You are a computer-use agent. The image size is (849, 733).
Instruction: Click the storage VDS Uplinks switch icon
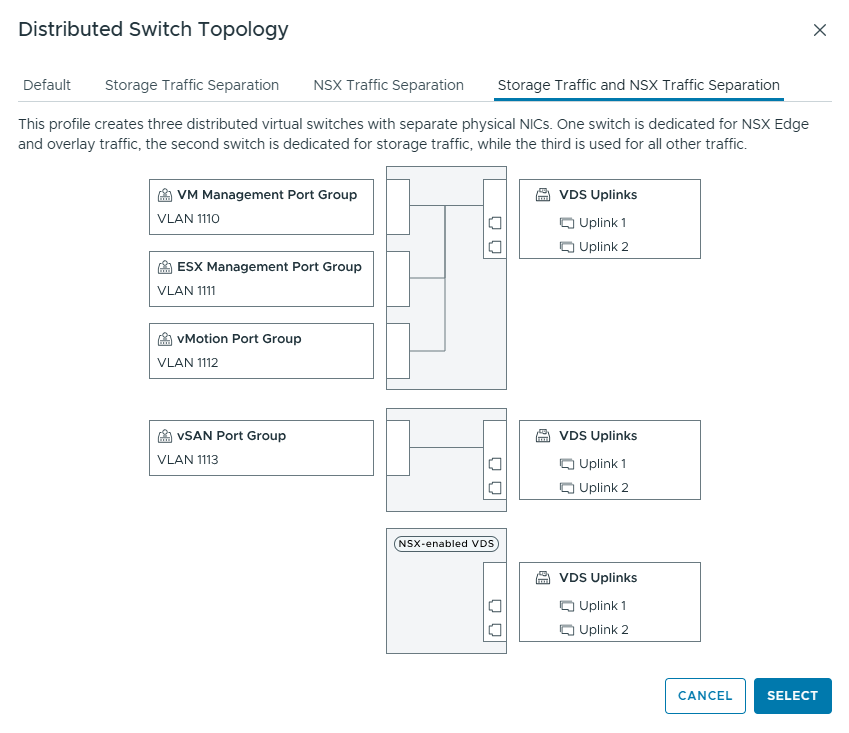pos(543,436)
